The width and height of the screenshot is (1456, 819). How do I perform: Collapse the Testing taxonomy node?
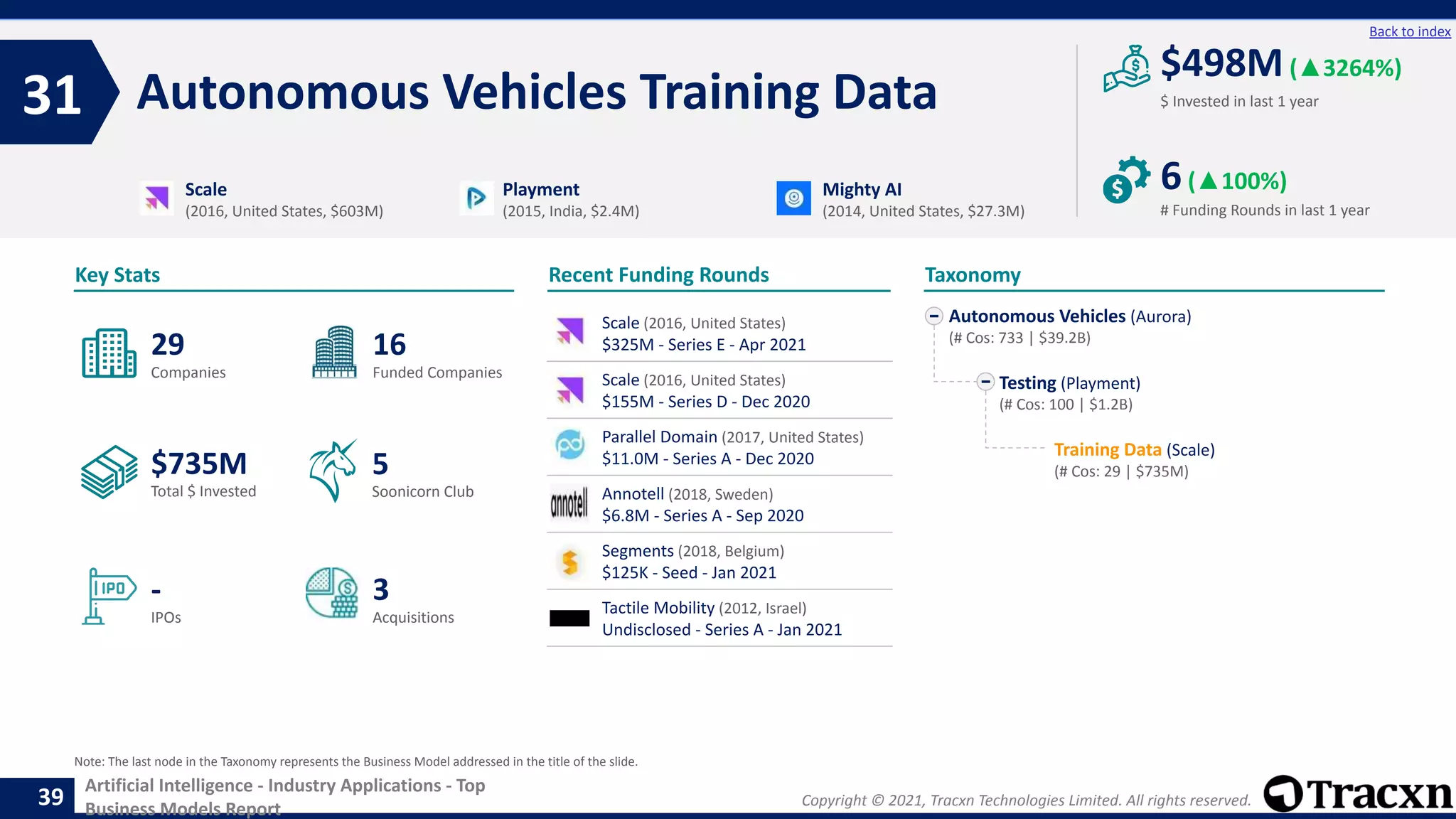point(985,382)
